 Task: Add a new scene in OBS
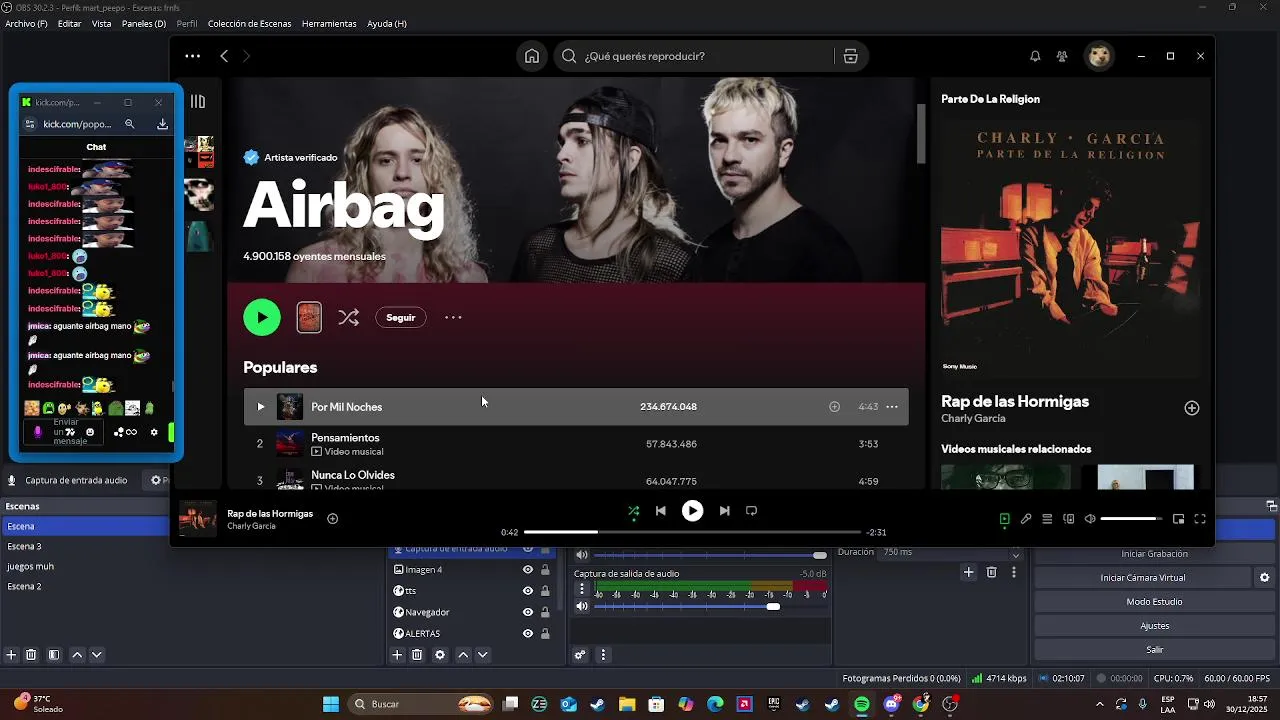pos(11,655)
